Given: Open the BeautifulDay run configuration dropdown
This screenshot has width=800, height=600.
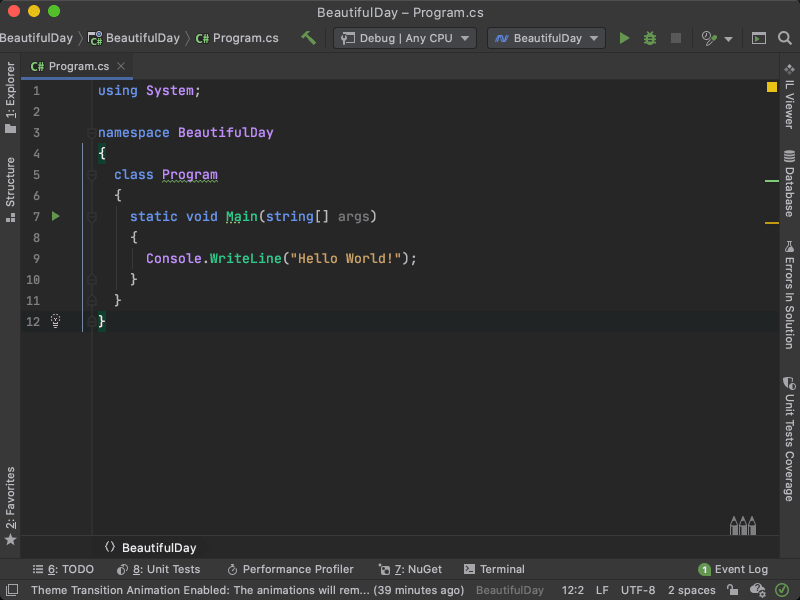Looking at the screenshot, I should 546,38.
